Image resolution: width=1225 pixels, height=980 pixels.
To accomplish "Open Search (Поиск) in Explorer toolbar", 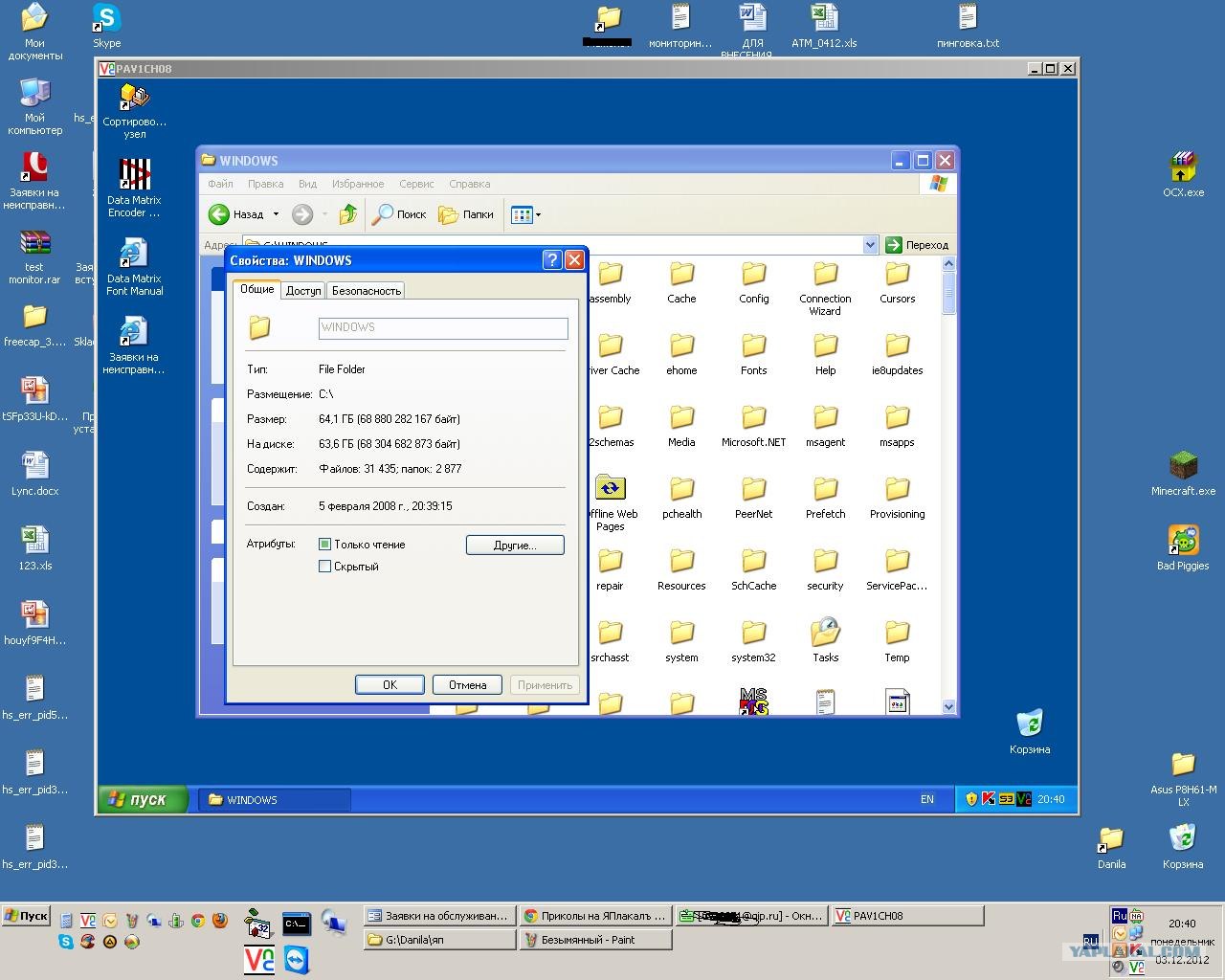I will tap(399, 214).
